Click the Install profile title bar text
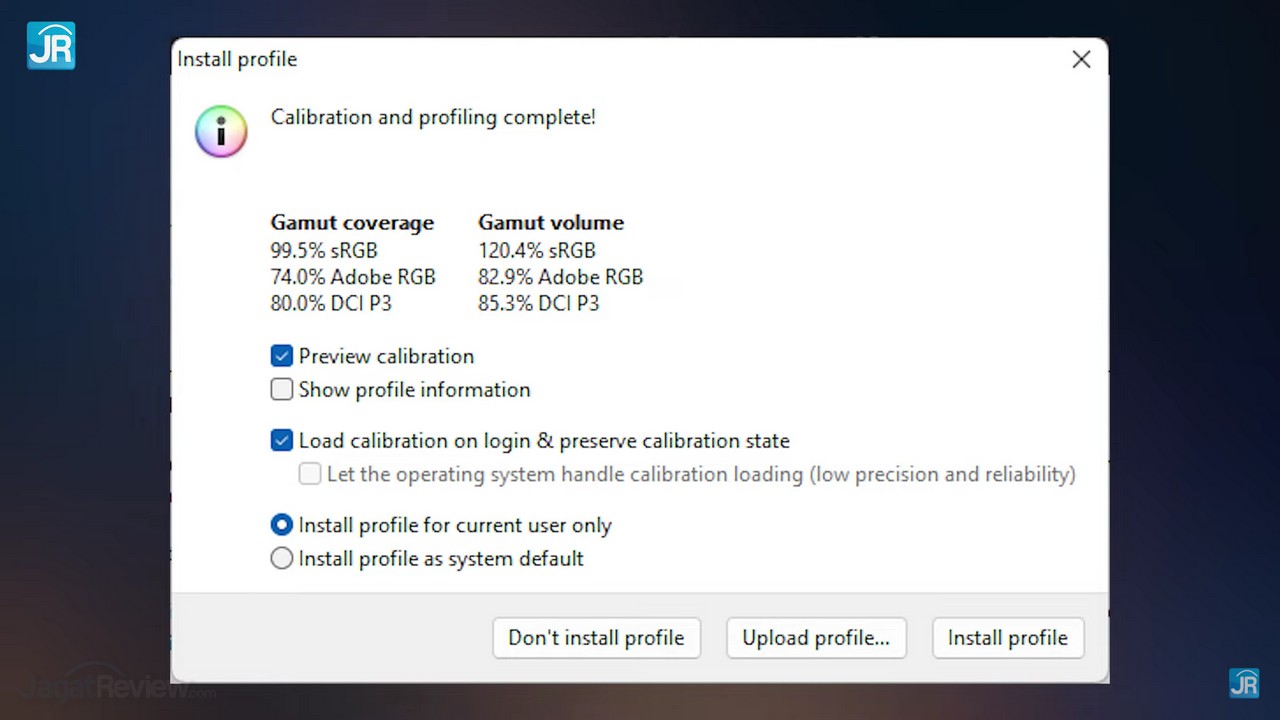The height and width of the screenshot is (720, 1280). coord(237,60)
